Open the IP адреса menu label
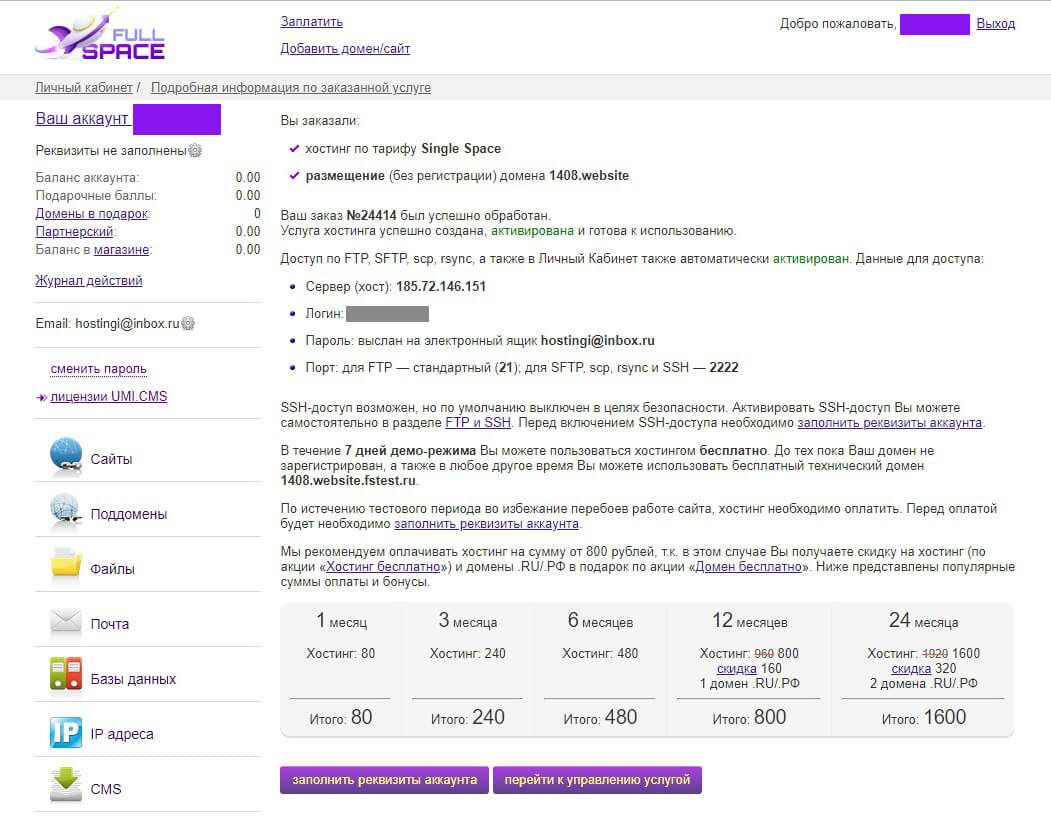 click(x=122, y=734)
